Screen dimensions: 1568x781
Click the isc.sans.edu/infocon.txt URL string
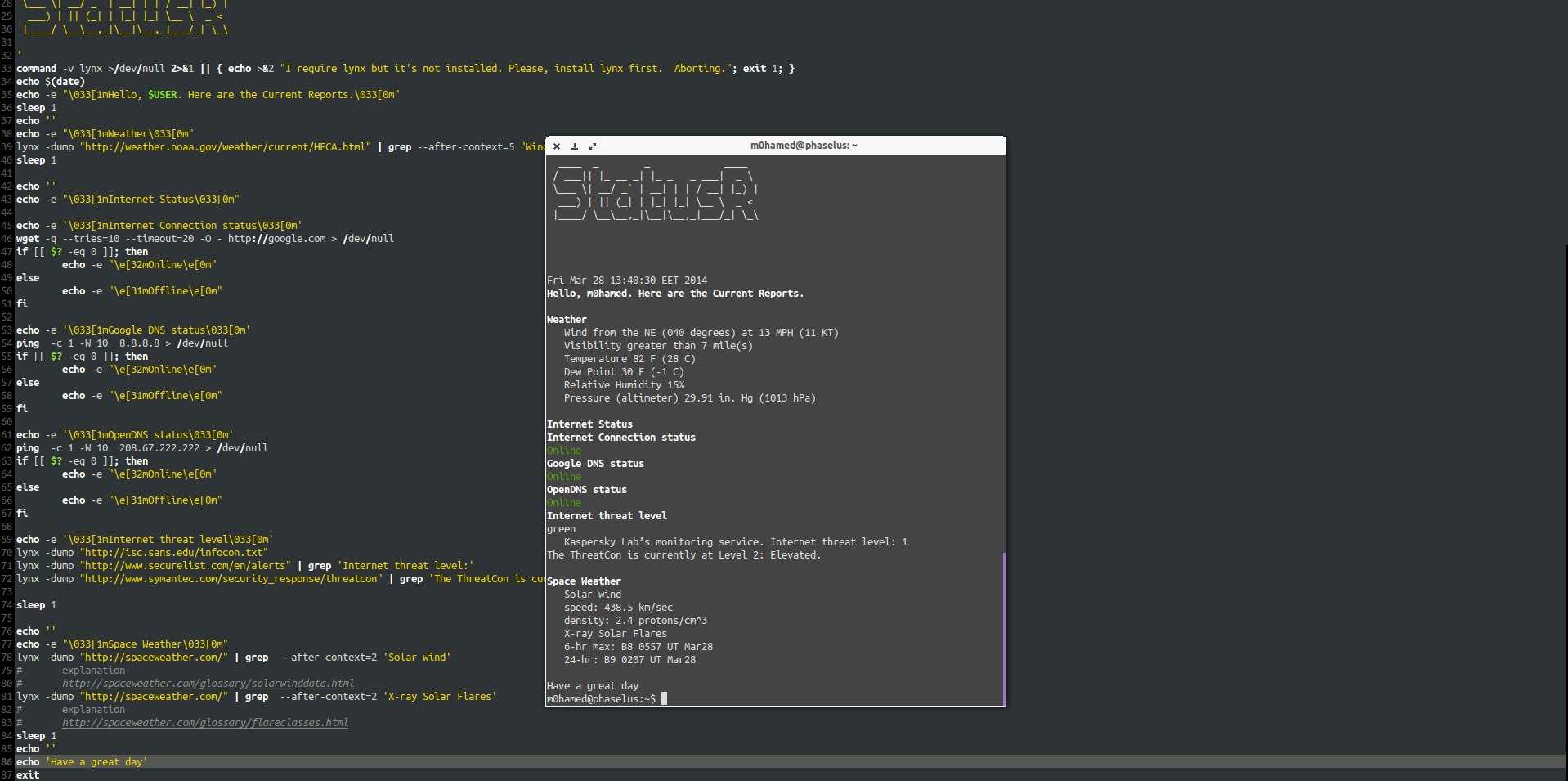pyautogui.click(x=173, y=553)
